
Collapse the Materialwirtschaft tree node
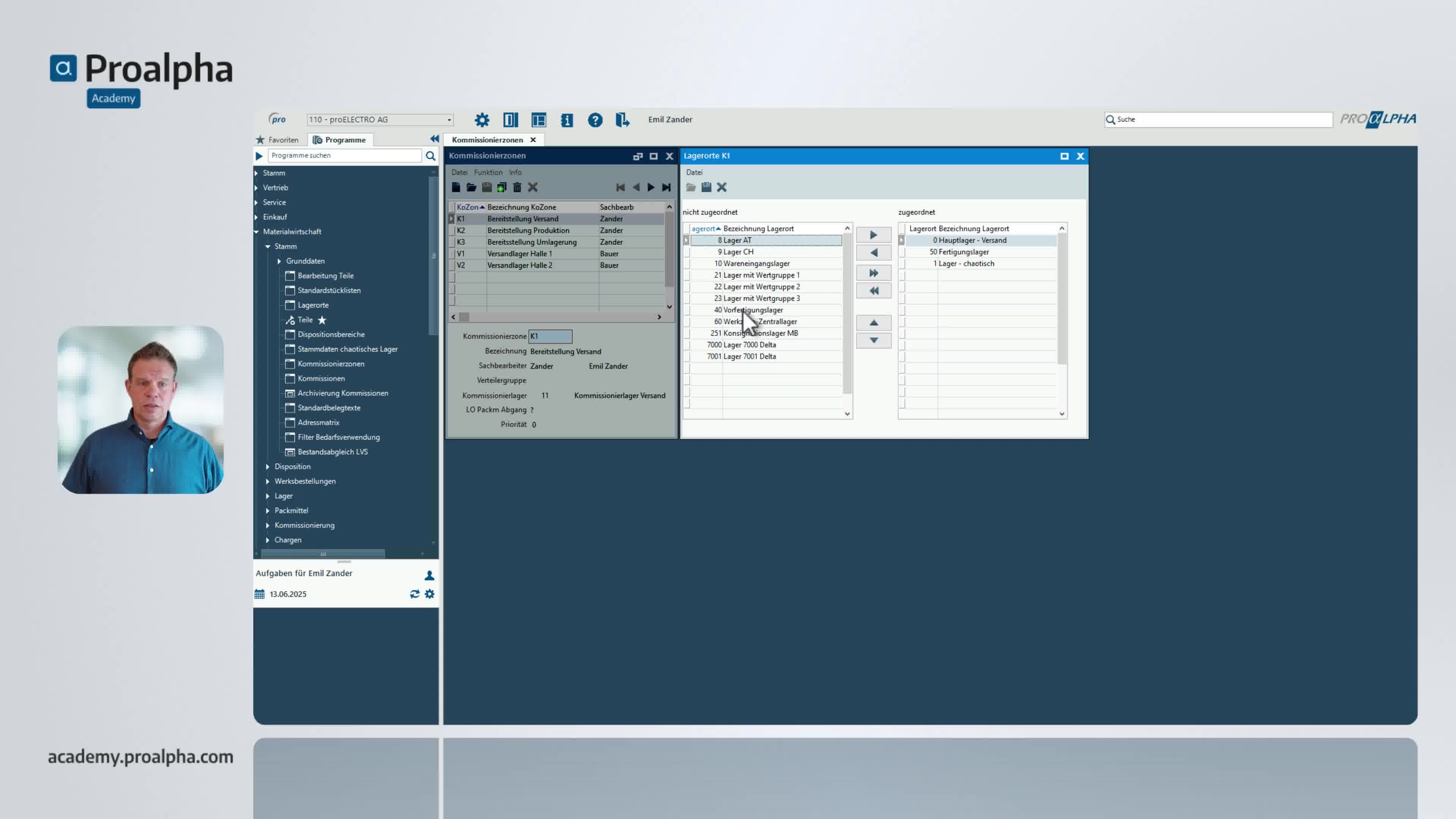256,232
